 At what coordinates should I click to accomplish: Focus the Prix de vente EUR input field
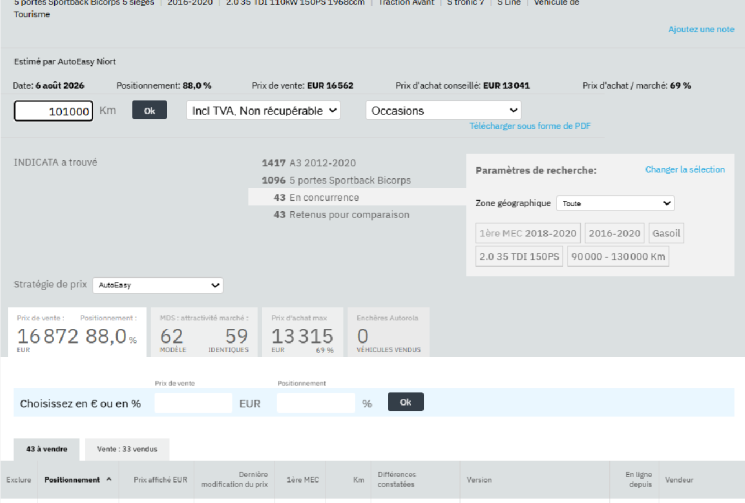193,403
